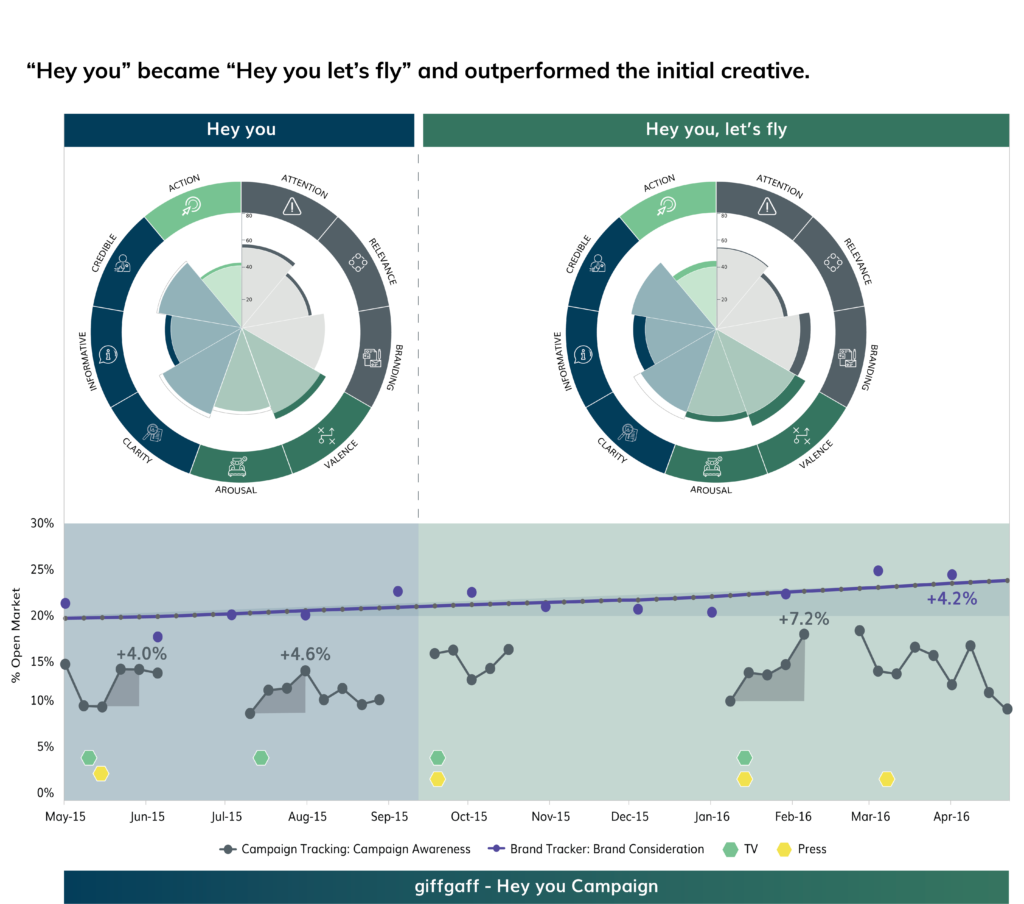Click the green TV hexagon in the legend
1024x904 pixels.
[x=730, y=849]
